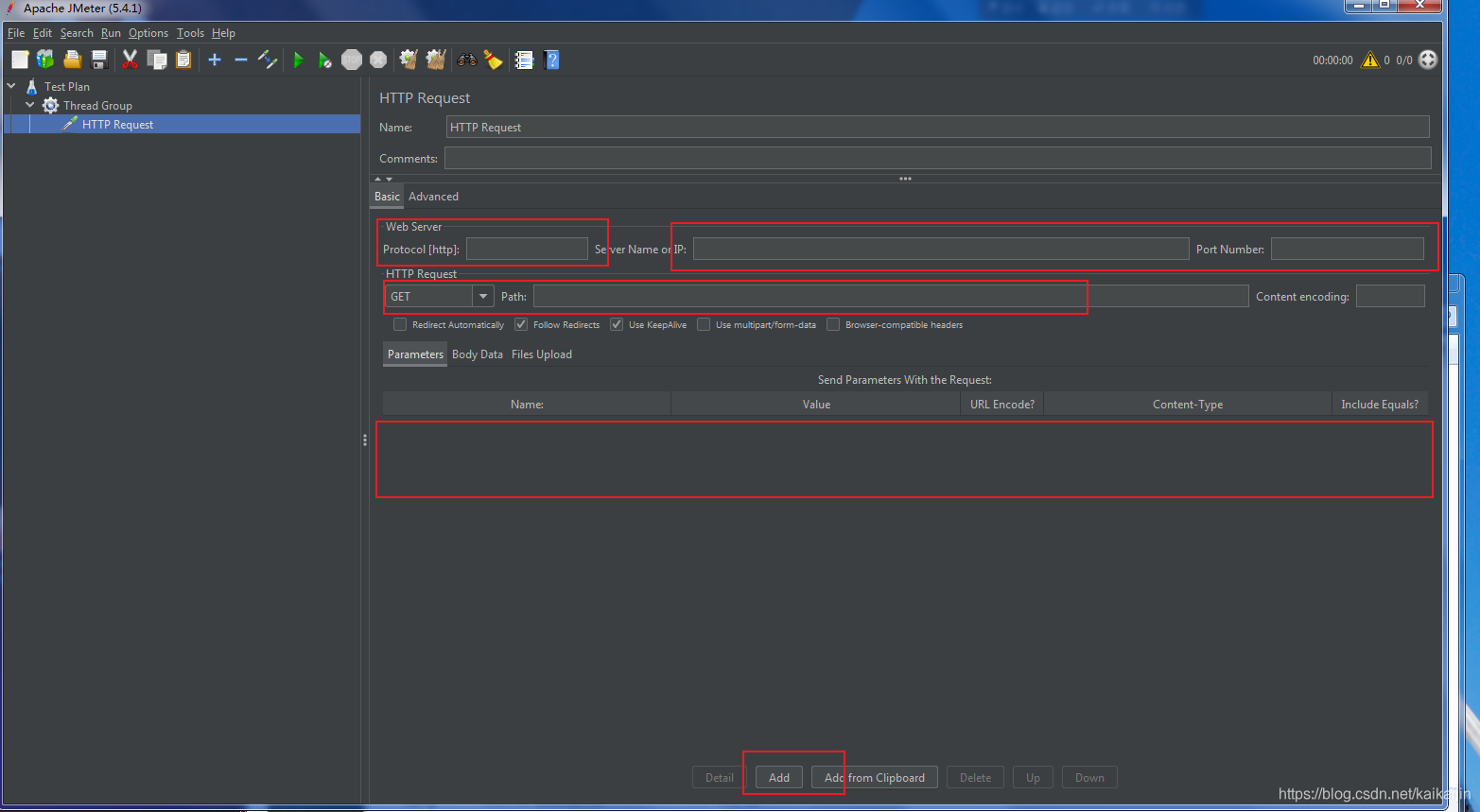This screenshot has height=812, width=1480.
Task: Click the Copy icon in toolbar
Action: [157, 60]
